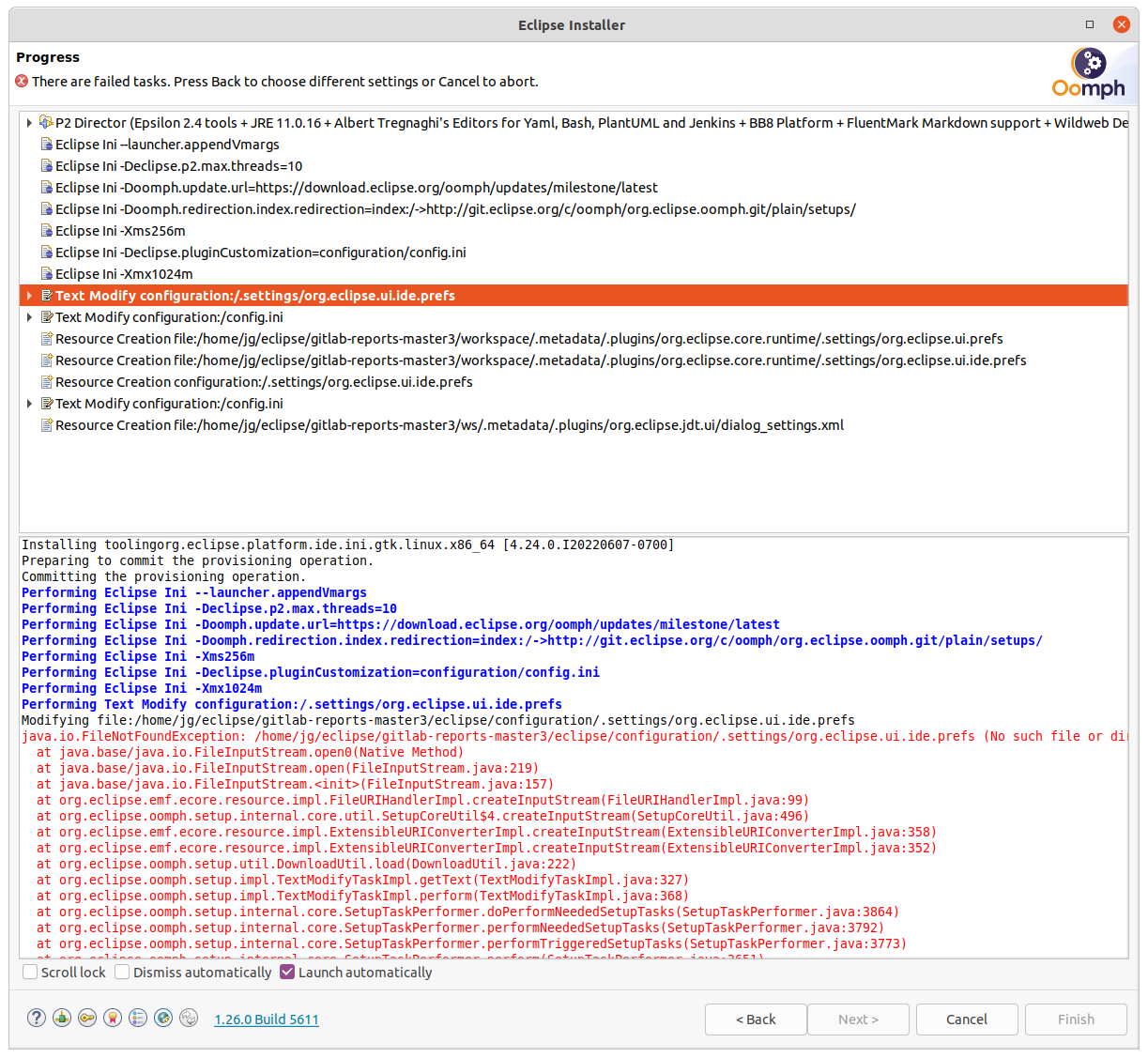Click the greyed-out update arrows icon
Image resolution: width=1148 pixels, height=1058 pixels.
[189, 1018]
